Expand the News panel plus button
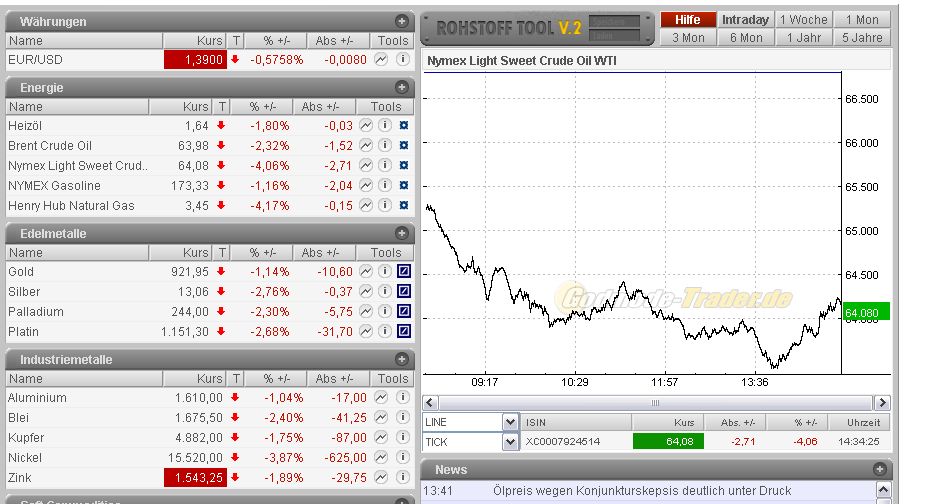Viewport: 932px width, 504px height. (880, 469)
